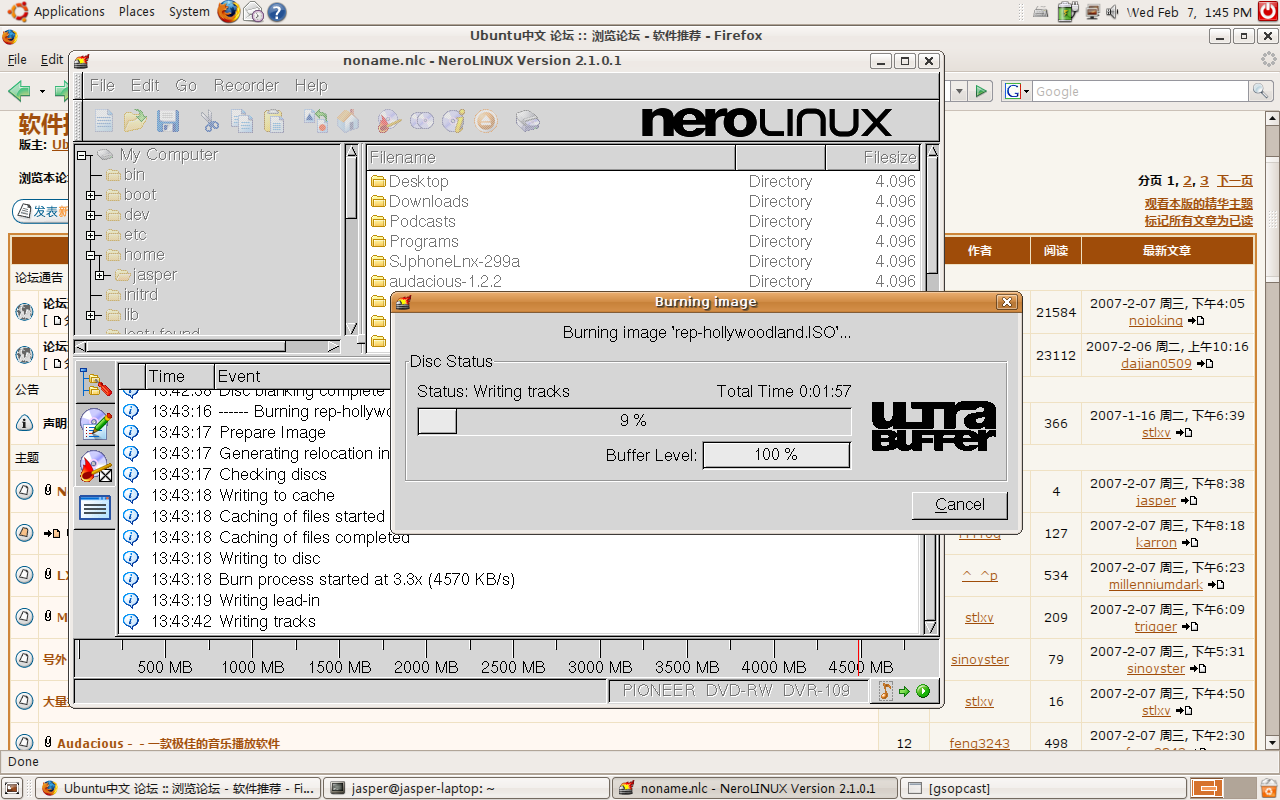Open the Places menu in top panel

click(x=136, y=12)
